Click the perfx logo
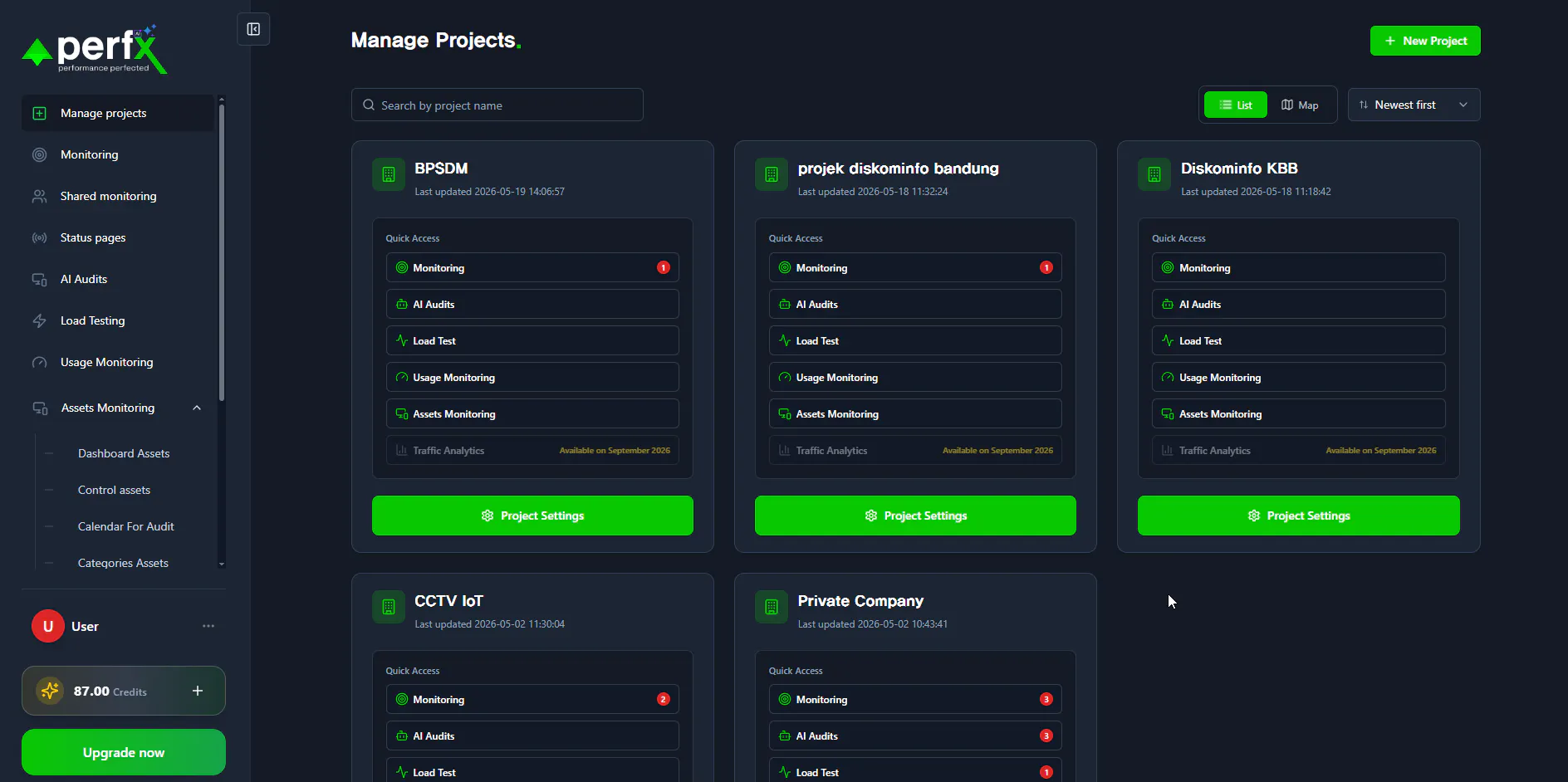This screenshot has width=1568, height=782. [x=95, y=50]
